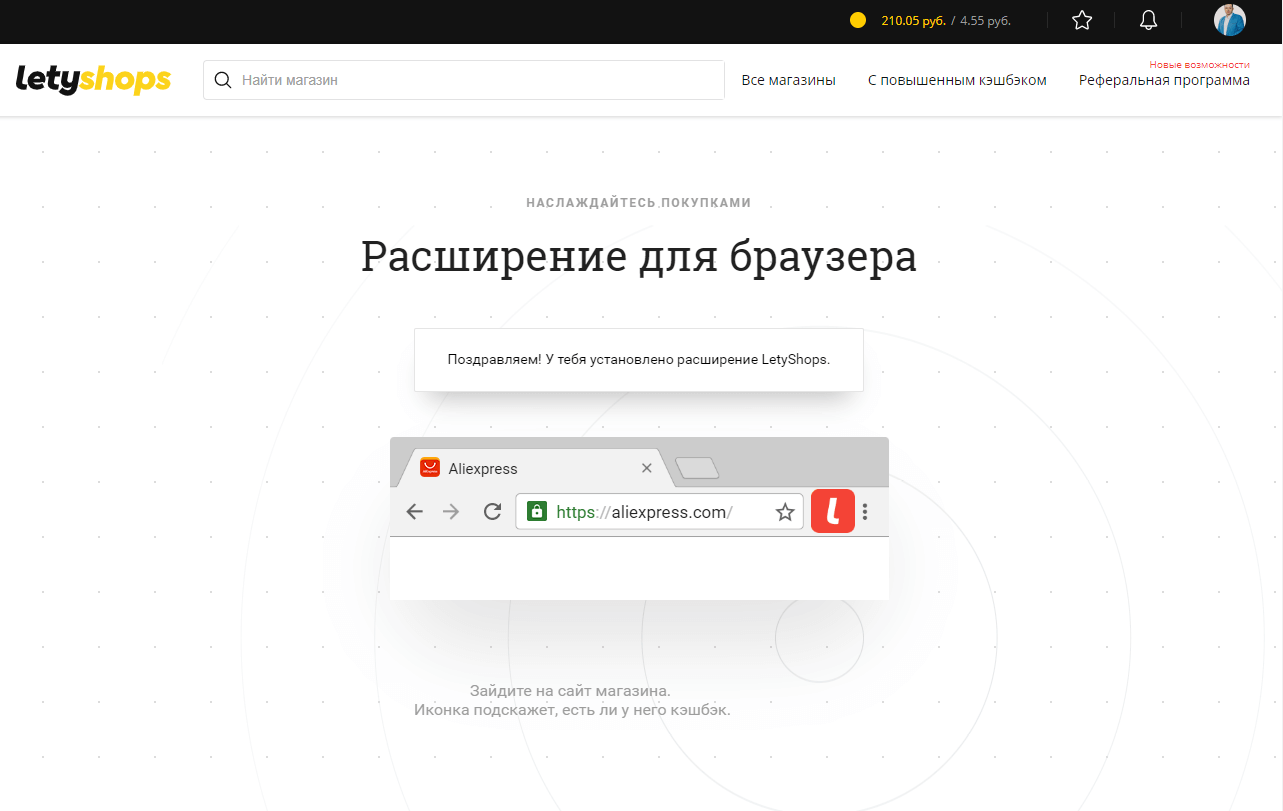Open 'С повышенным кэшбэком' menu item

[x=957, y=80]
